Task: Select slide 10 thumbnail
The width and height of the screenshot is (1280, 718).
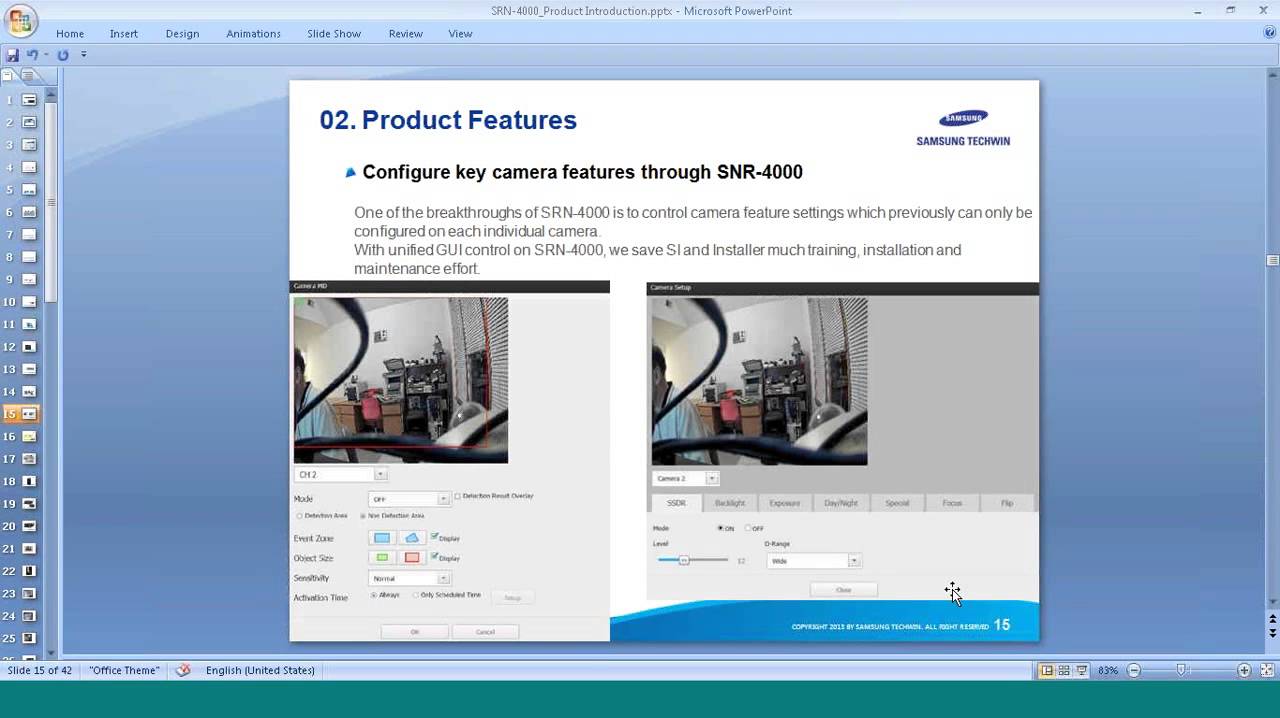Action: coord(29,302)
